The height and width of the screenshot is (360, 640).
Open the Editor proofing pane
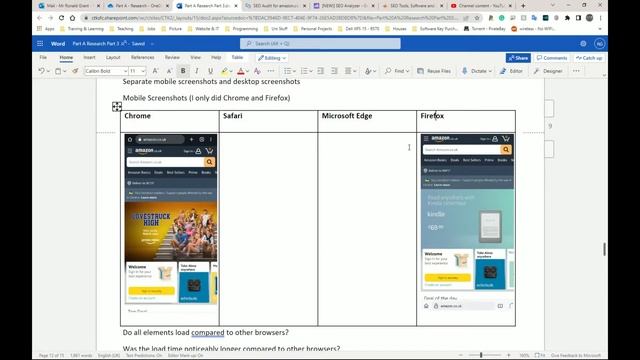click(x=511, y=71)
